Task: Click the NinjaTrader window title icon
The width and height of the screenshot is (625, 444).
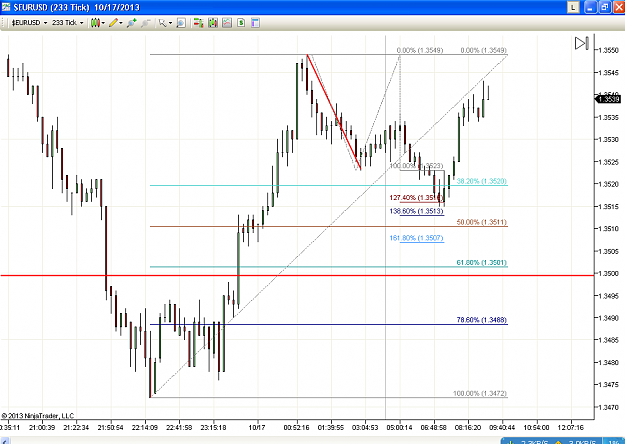Action: 6,7
